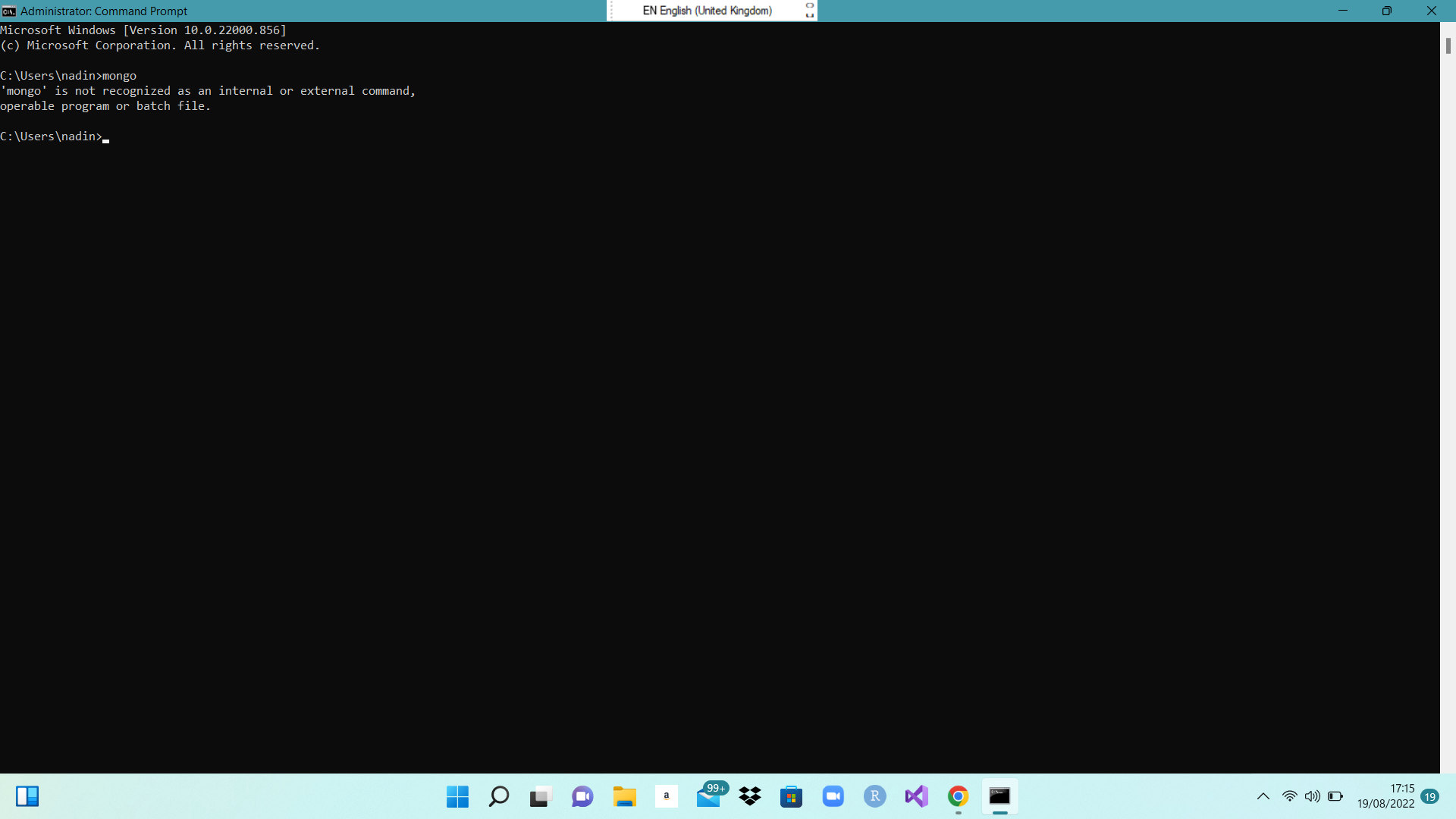Open taskbar Search magnifier
The image size is (1456, 819).
click(499, 796)
